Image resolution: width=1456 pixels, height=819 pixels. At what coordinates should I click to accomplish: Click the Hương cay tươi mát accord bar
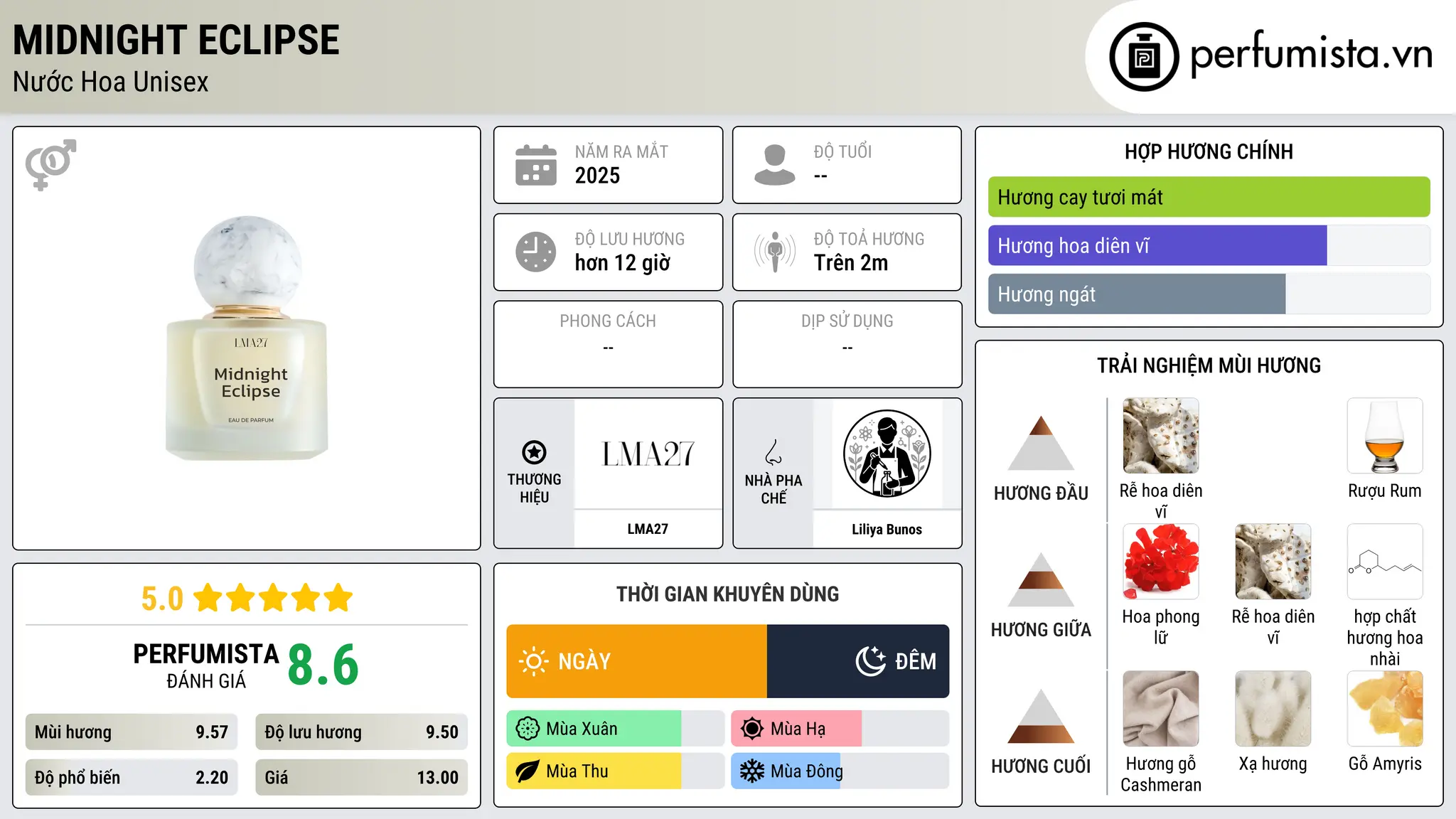[x=1209, y=197]
